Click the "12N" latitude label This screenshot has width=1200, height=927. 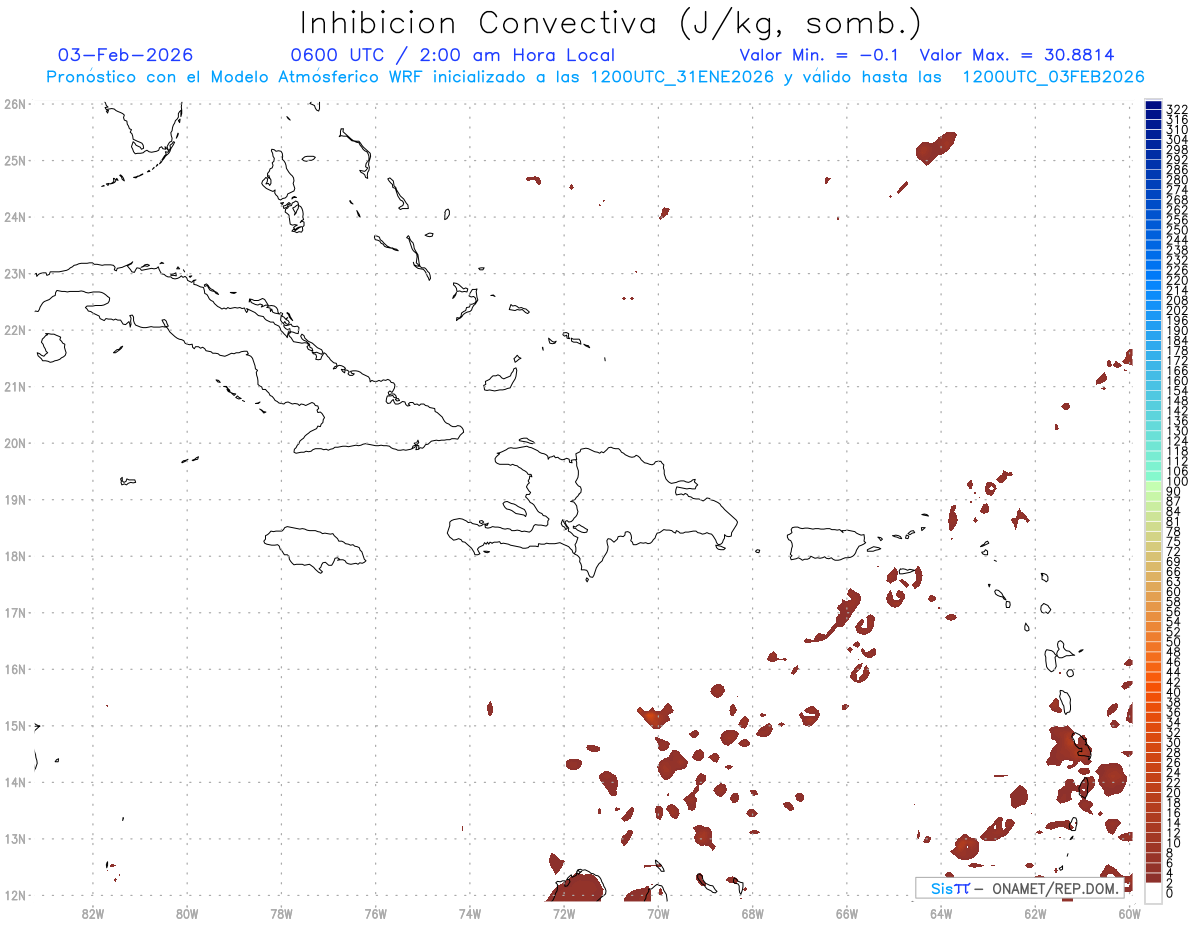point(14,895)
